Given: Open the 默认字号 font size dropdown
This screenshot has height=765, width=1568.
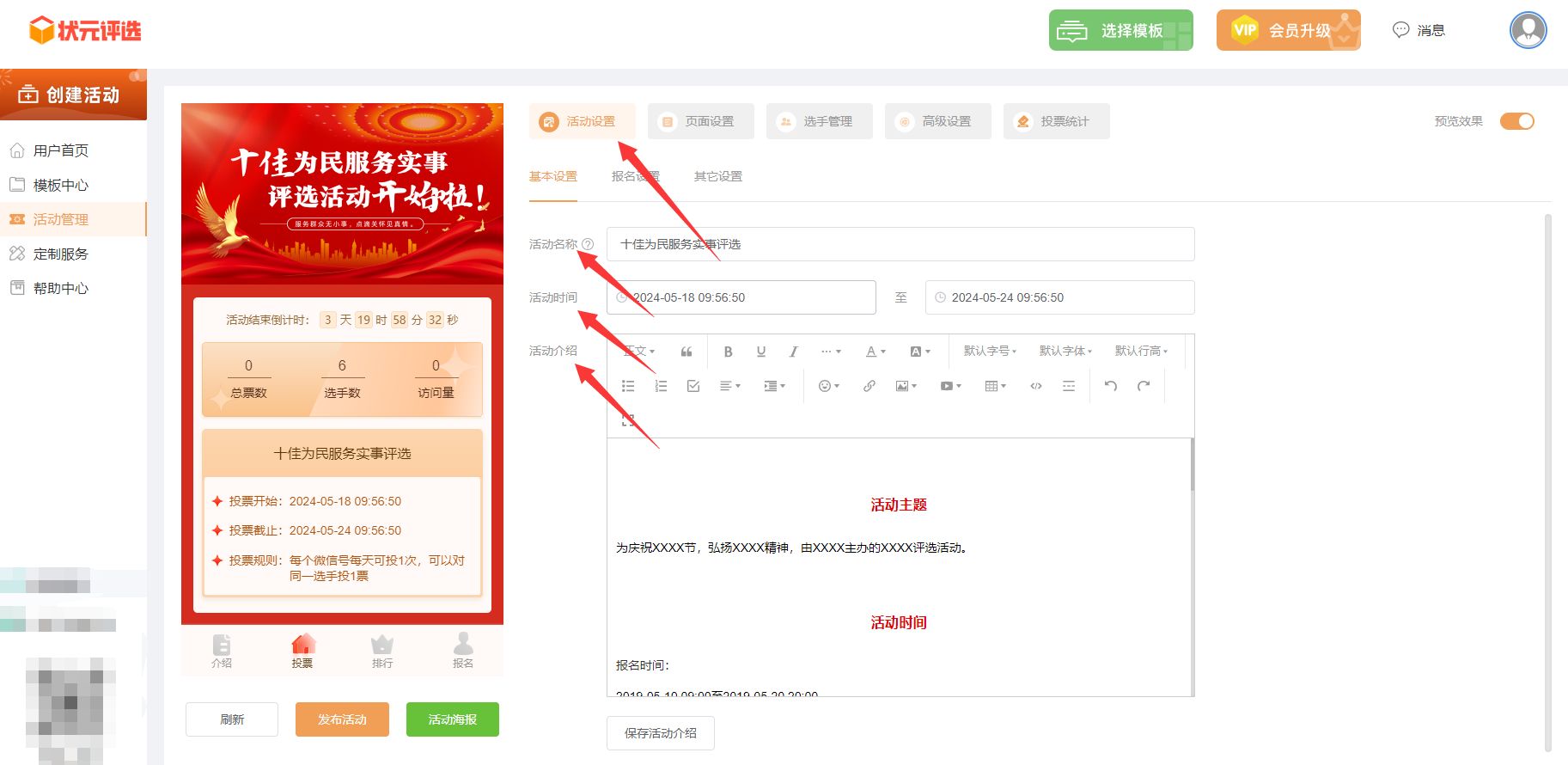Looking at the screenshot, I should 990,351.
